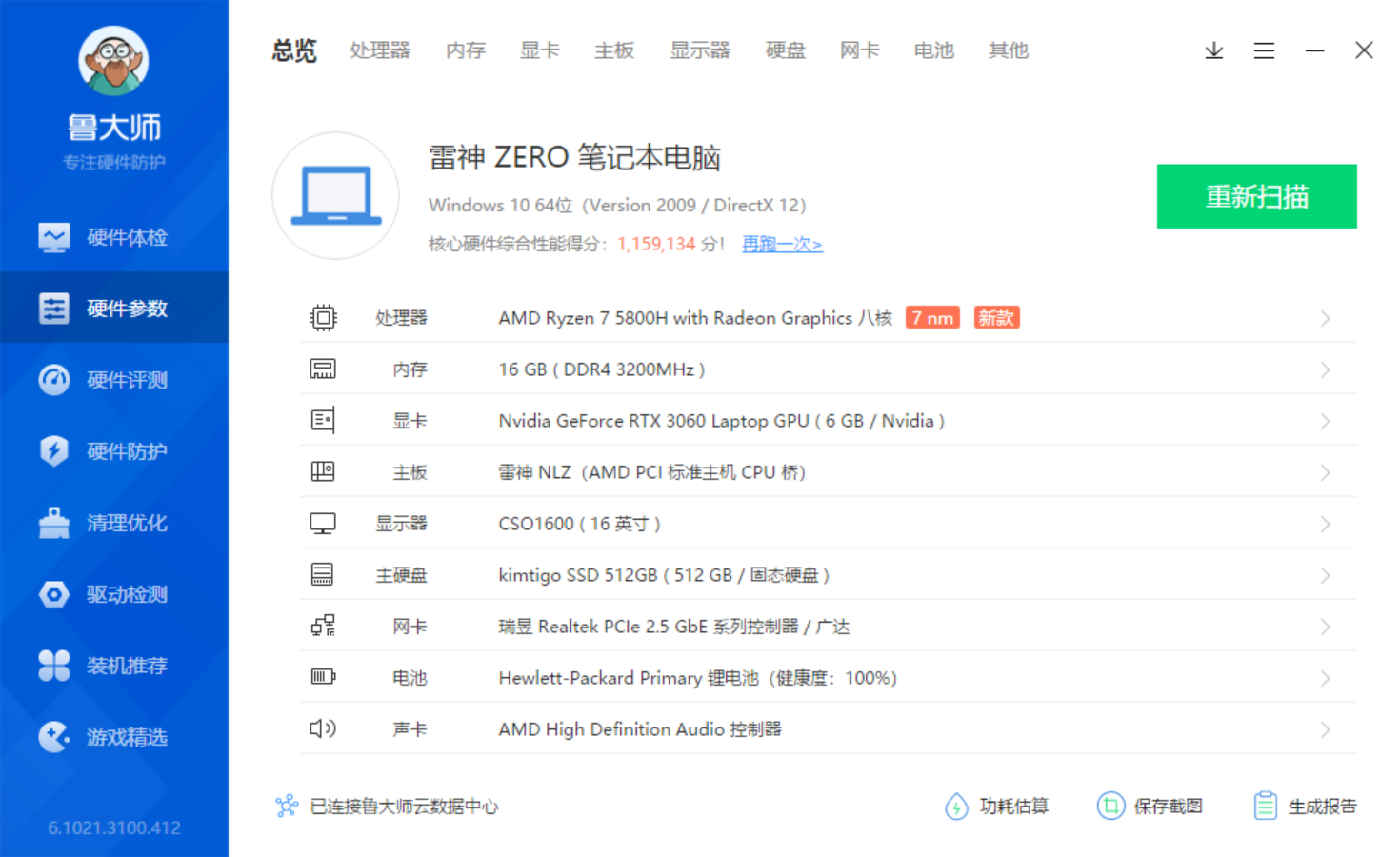
Task: Open 驱动检测 hexagon icon
Action: click(x=54, y=594)
